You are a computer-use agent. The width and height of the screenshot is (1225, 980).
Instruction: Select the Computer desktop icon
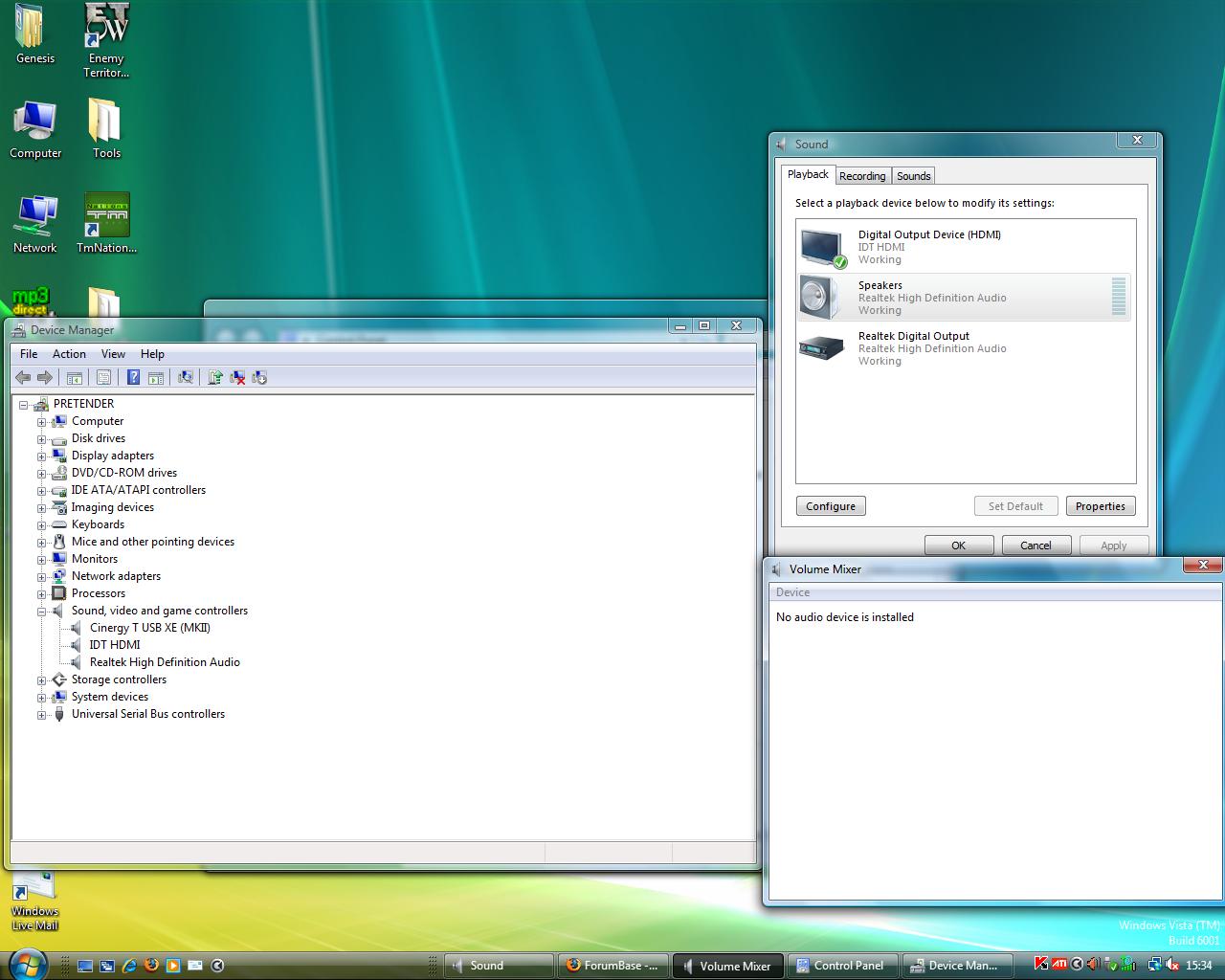(35, 129)
